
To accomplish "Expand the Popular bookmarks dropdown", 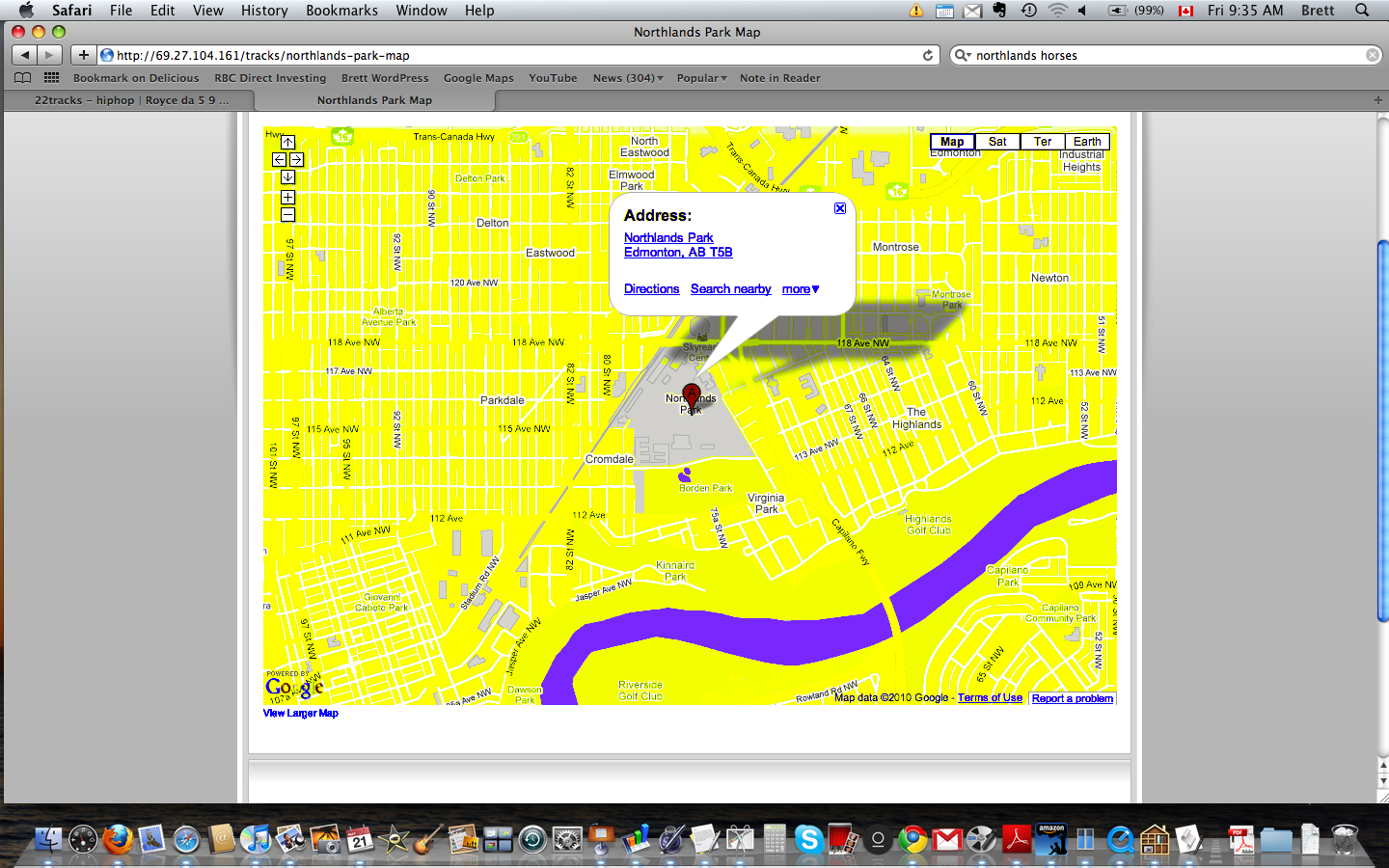I will [701, 78].
